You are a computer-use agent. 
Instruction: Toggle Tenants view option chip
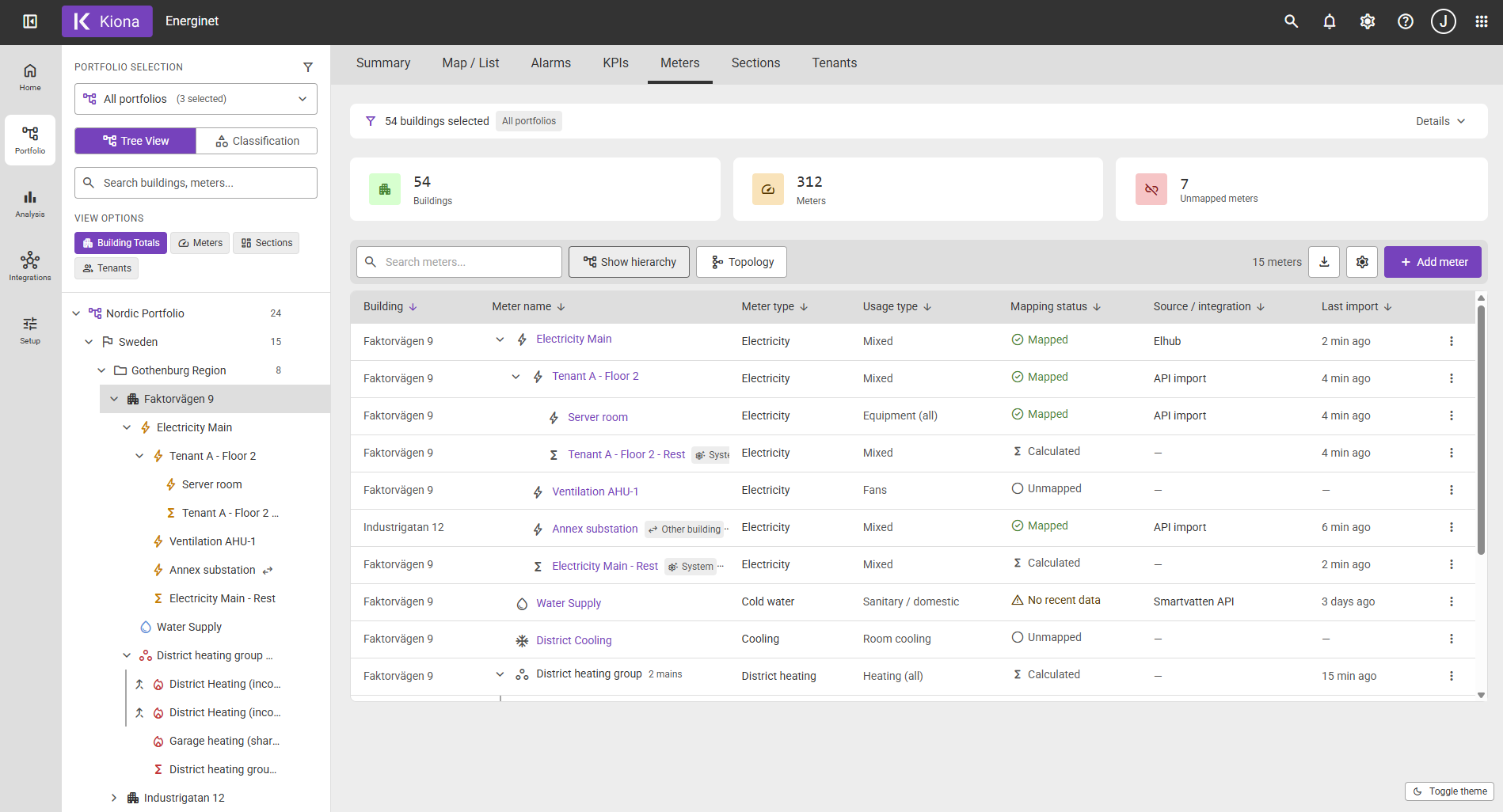click(106, 268)
